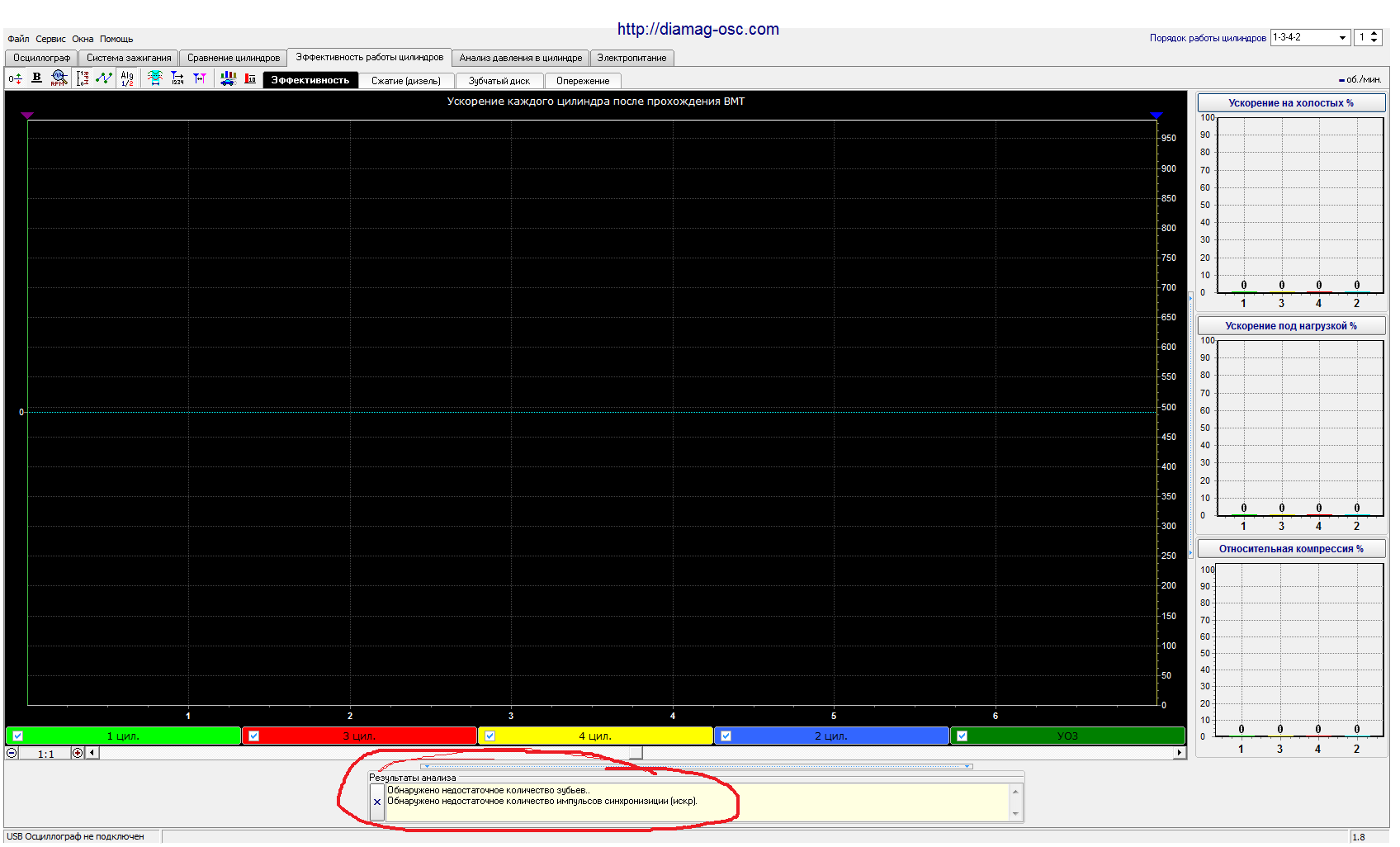1400x847 pixels.
Task: Toggle the 4 цил. checkbox
Action: (490, 736)
